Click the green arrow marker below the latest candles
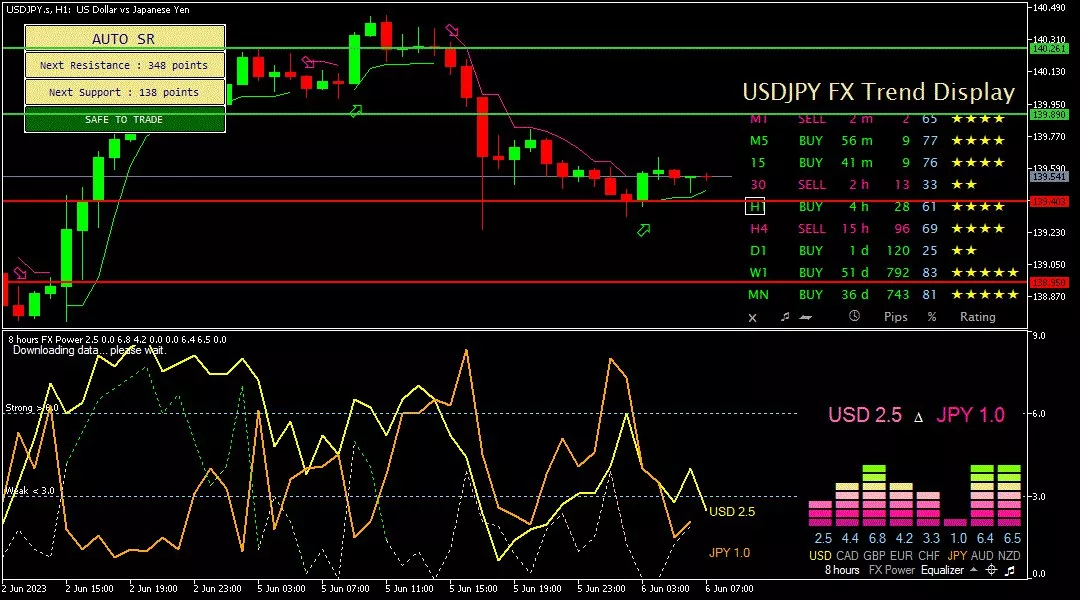 [x=644, y=230]
